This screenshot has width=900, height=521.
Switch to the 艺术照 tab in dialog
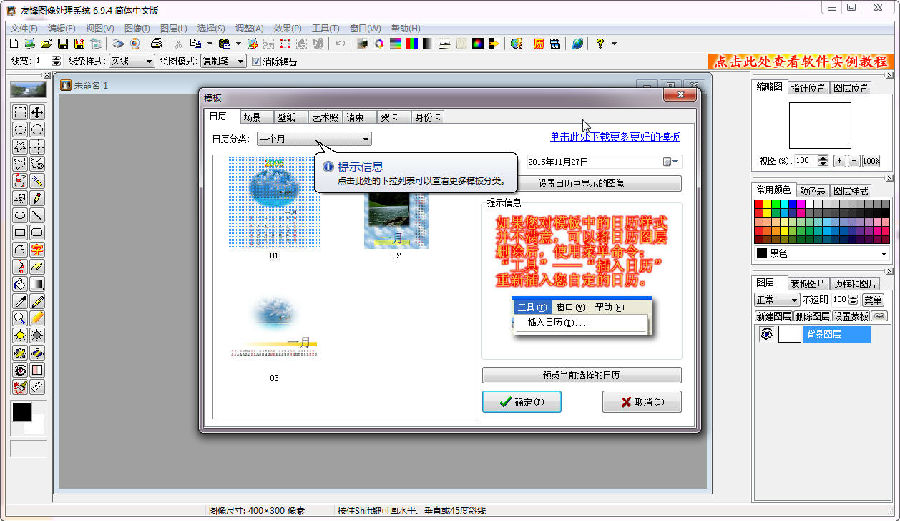[x=323, y=118]
